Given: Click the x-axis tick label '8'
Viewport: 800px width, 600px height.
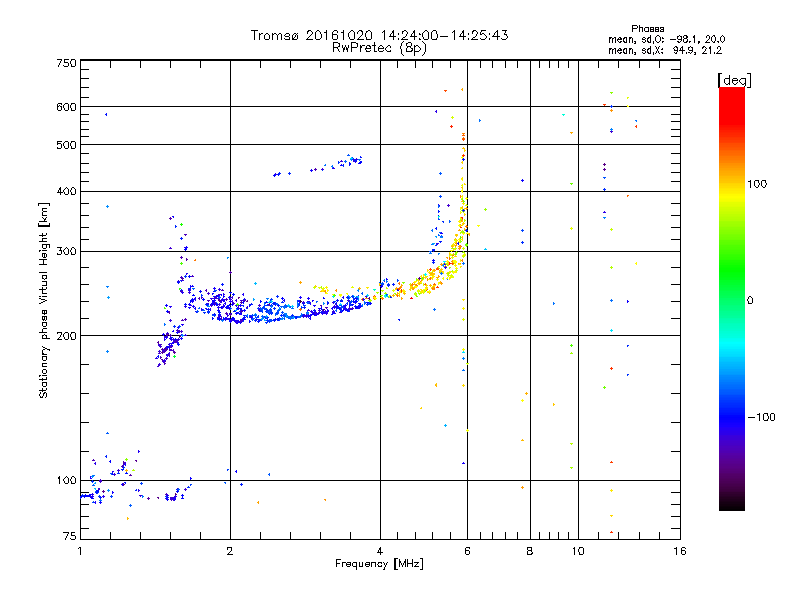Looking at the screenshot, I should [x=530, y=551].
